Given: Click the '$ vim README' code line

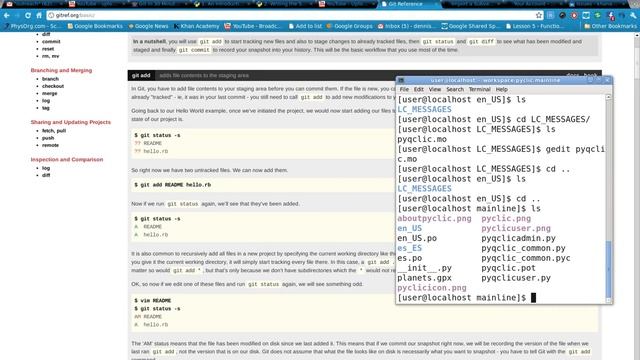Looking at the screenshot, I should 153,300.
